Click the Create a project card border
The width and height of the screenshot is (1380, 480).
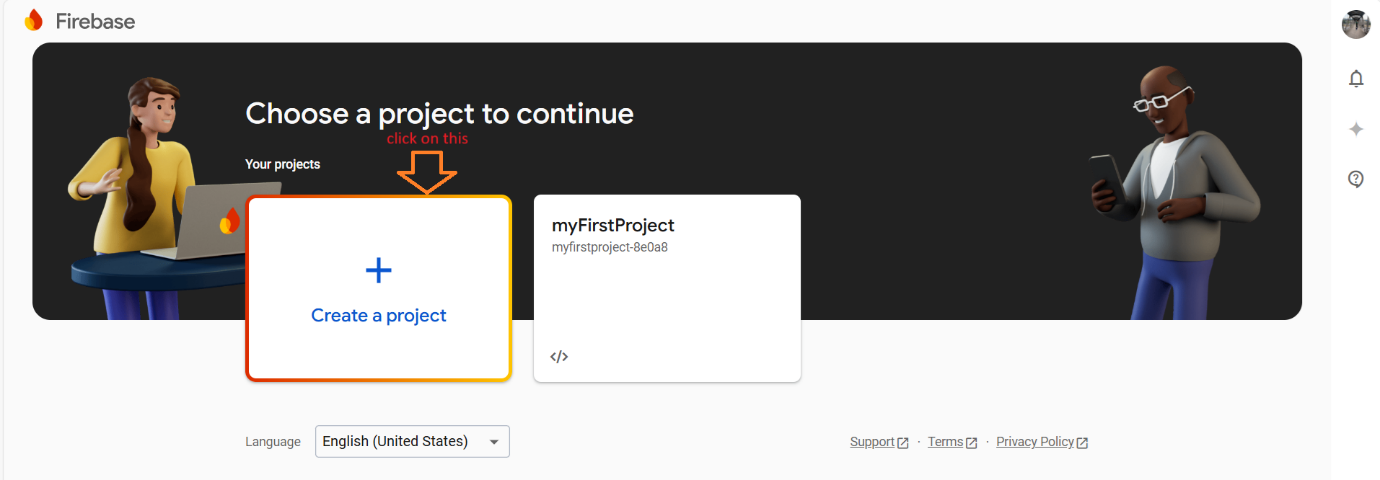379,288
